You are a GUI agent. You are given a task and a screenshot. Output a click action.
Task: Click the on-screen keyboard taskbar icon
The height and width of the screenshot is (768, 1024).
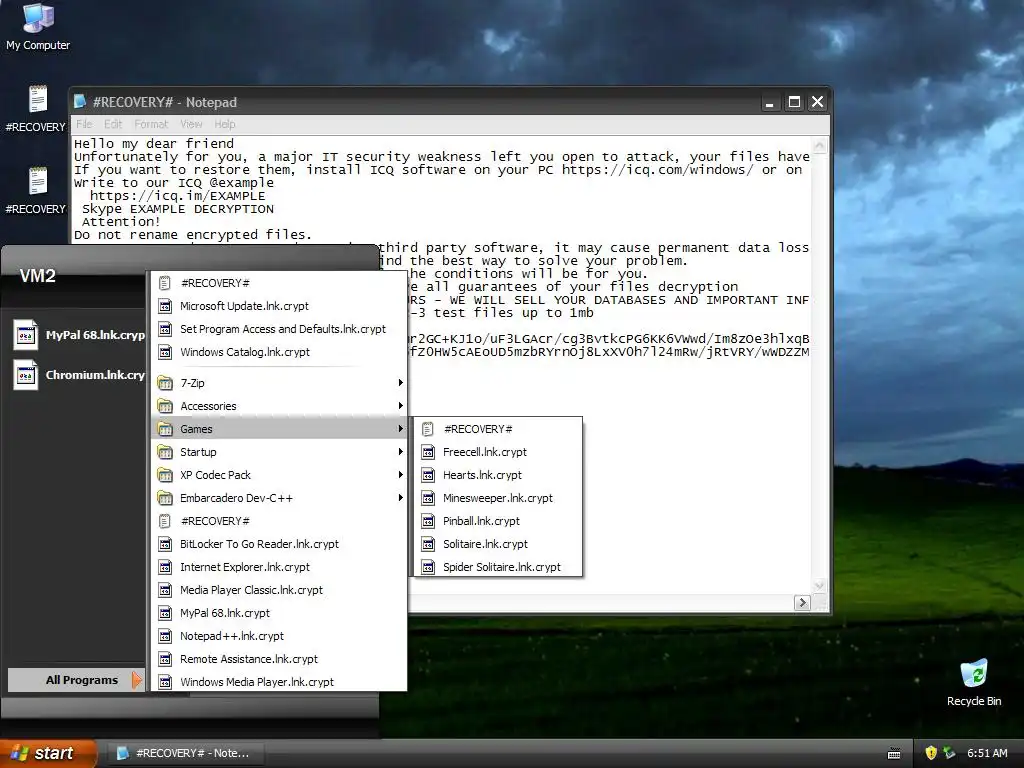(895, 754)
